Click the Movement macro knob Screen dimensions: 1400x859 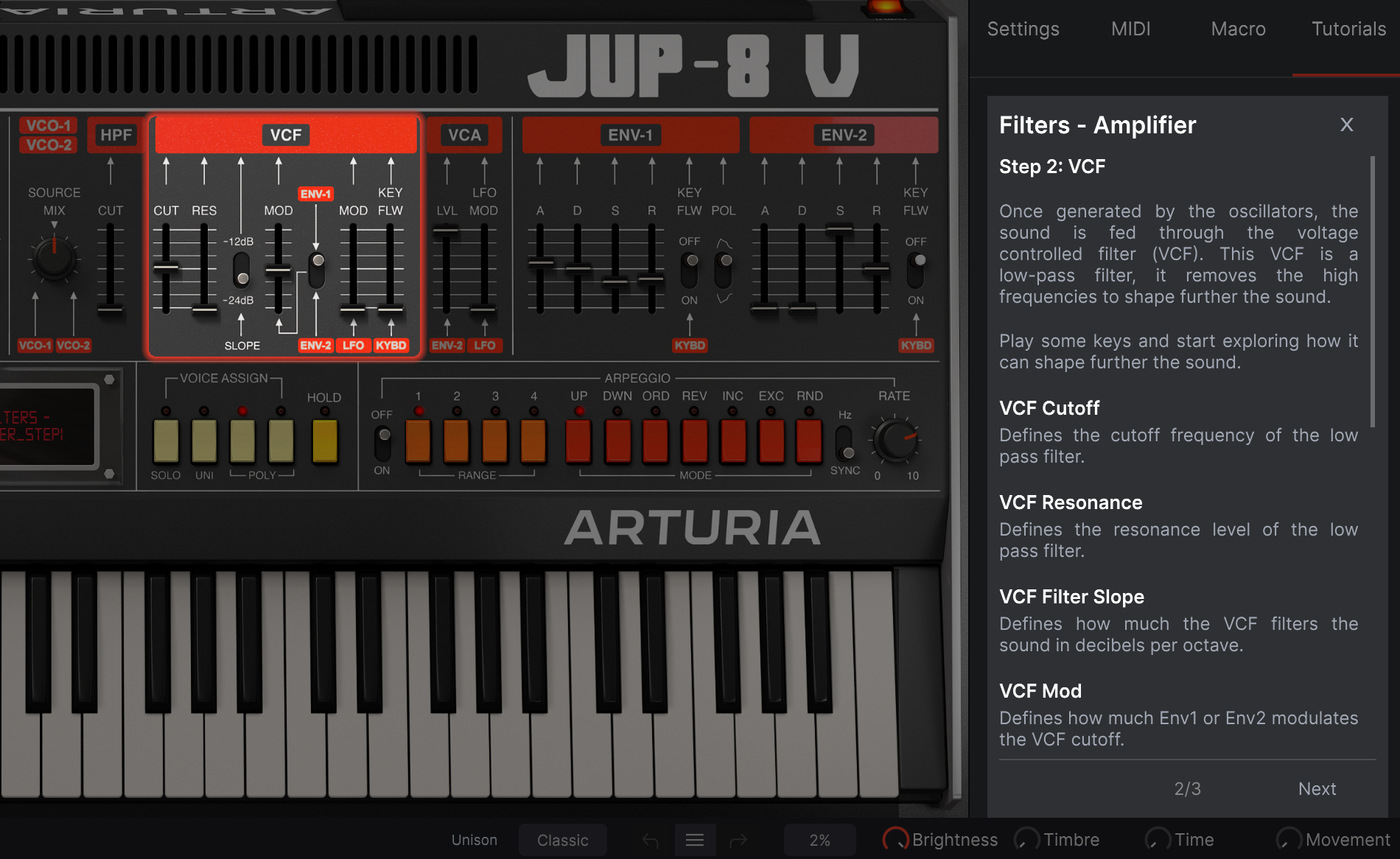[1289, 839]
